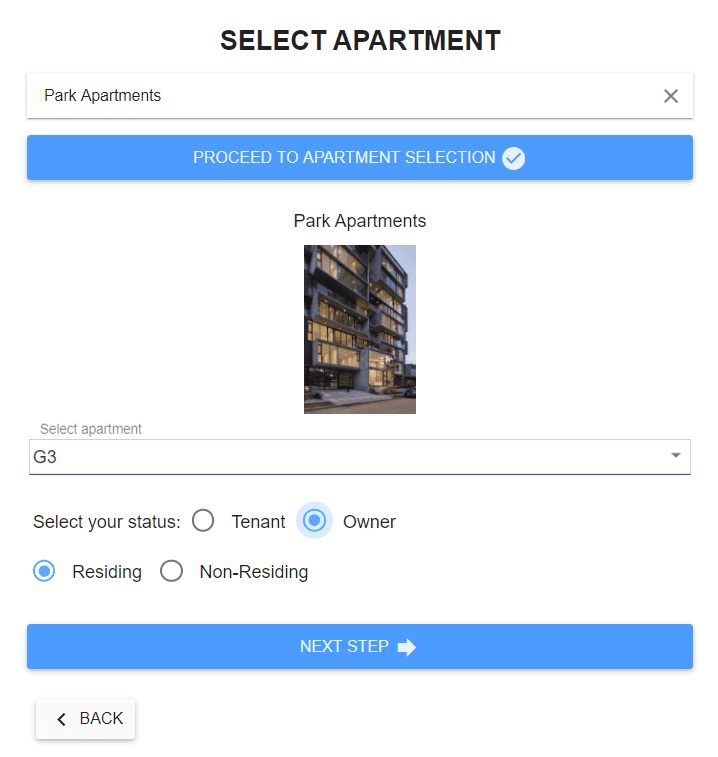Click the checkmark icon on Proceed button
718x757 pixels.
513,158
